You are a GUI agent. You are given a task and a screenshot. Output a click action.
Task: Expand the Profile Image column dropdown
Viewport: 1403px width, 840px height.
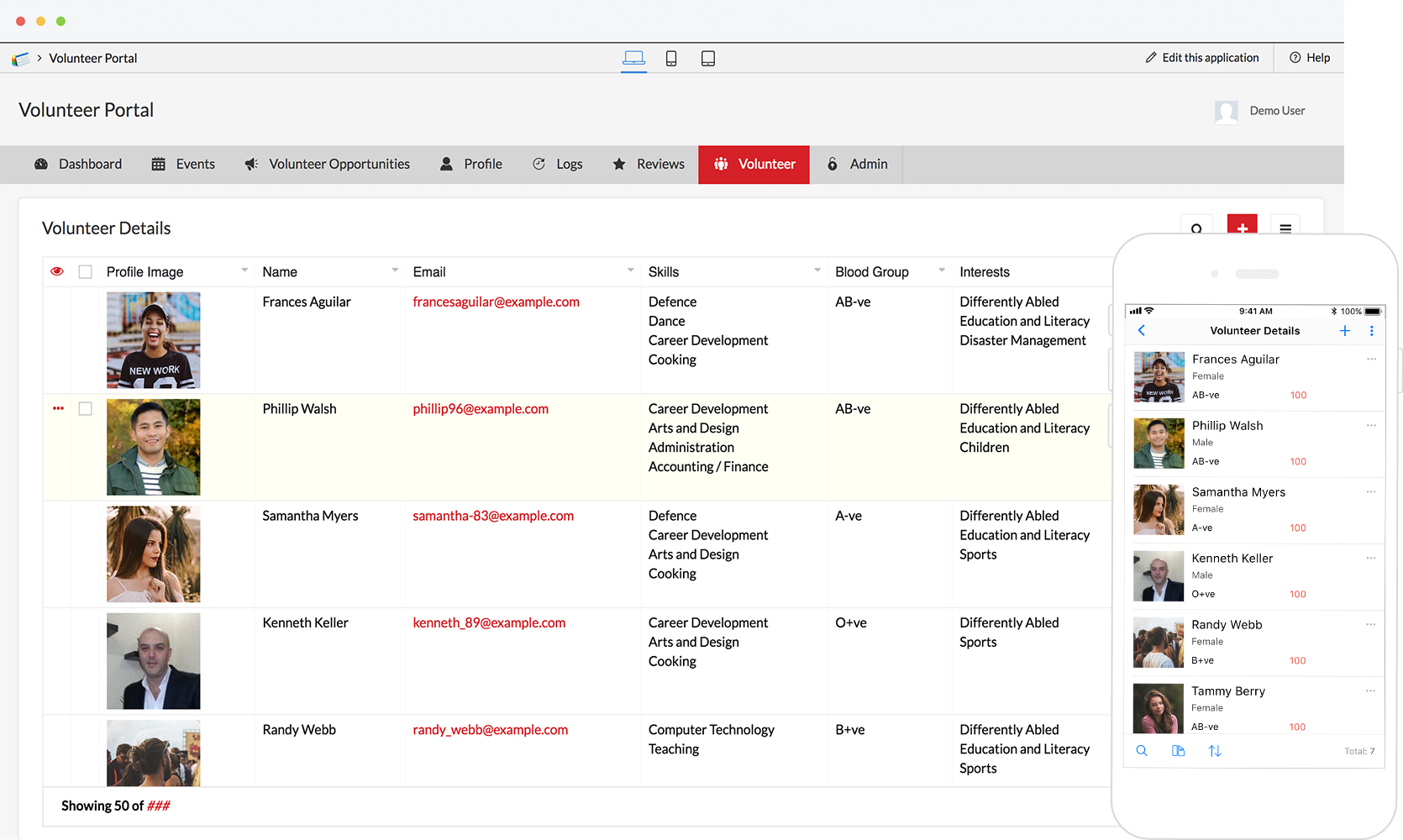(244, 270)
